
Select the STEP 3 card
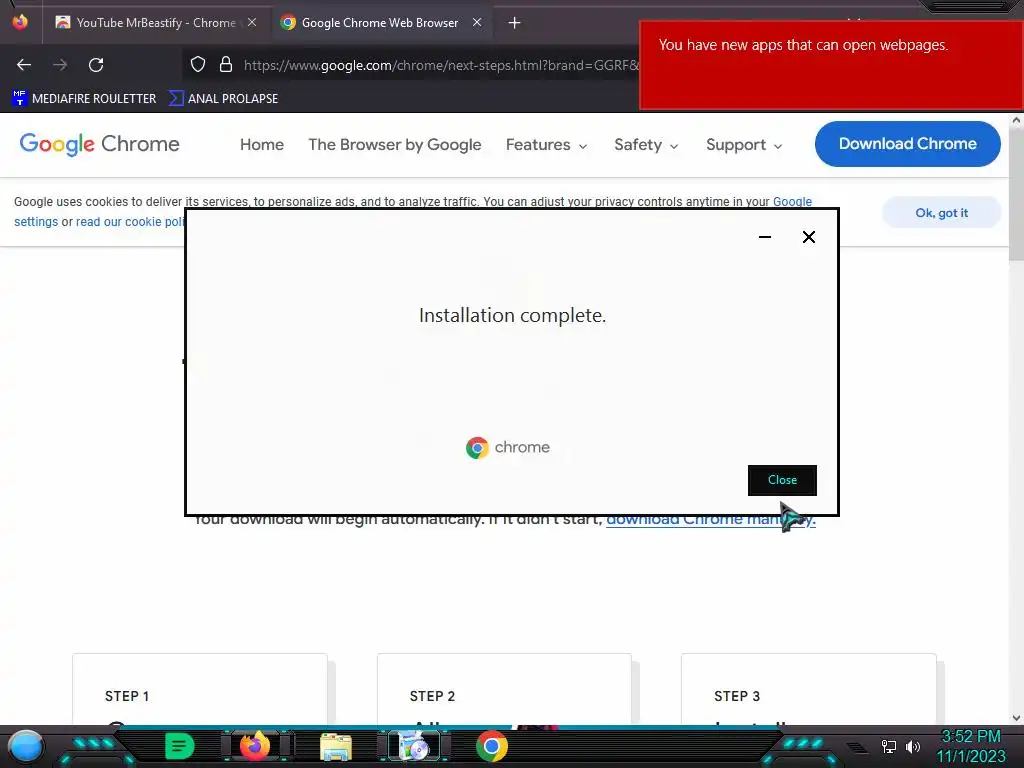click(808, 689)
